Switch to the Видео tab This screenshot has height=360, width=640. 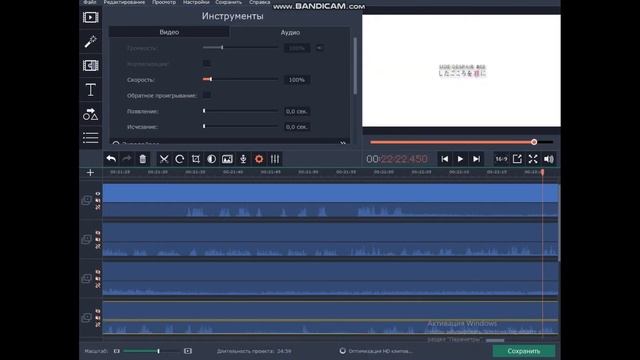169,32
